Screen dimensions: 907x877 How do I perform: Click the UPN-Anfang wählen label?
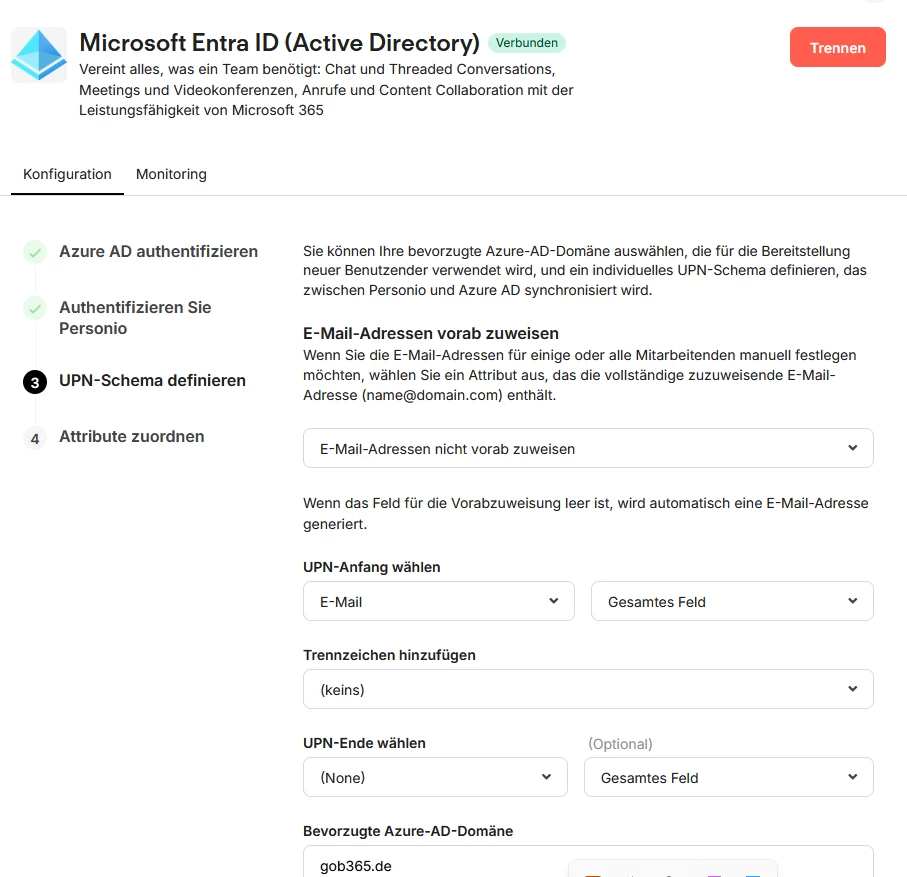coord(372,568)
